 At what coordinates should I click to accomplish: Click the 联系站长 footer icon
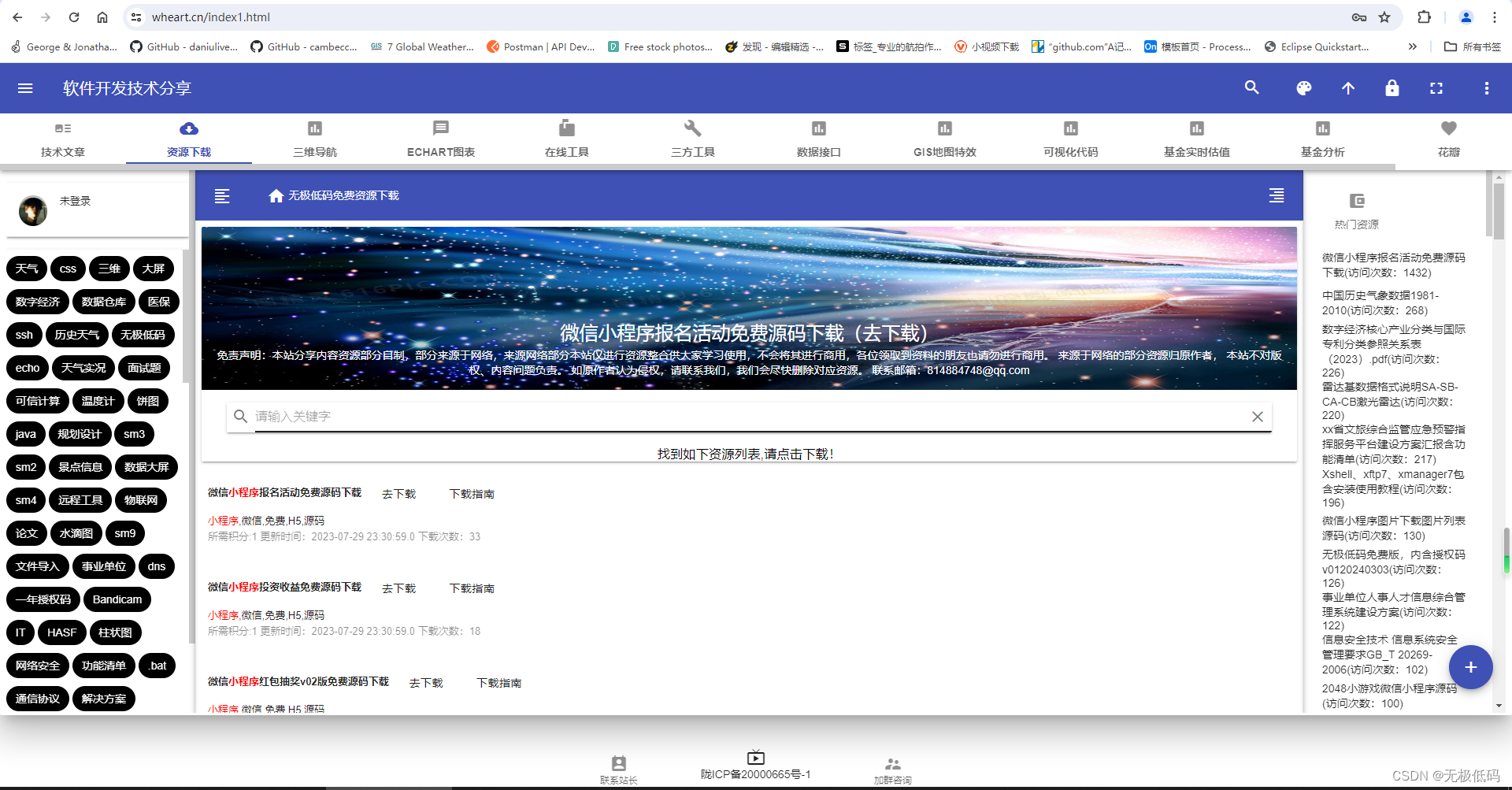click(x=619, y=763)
